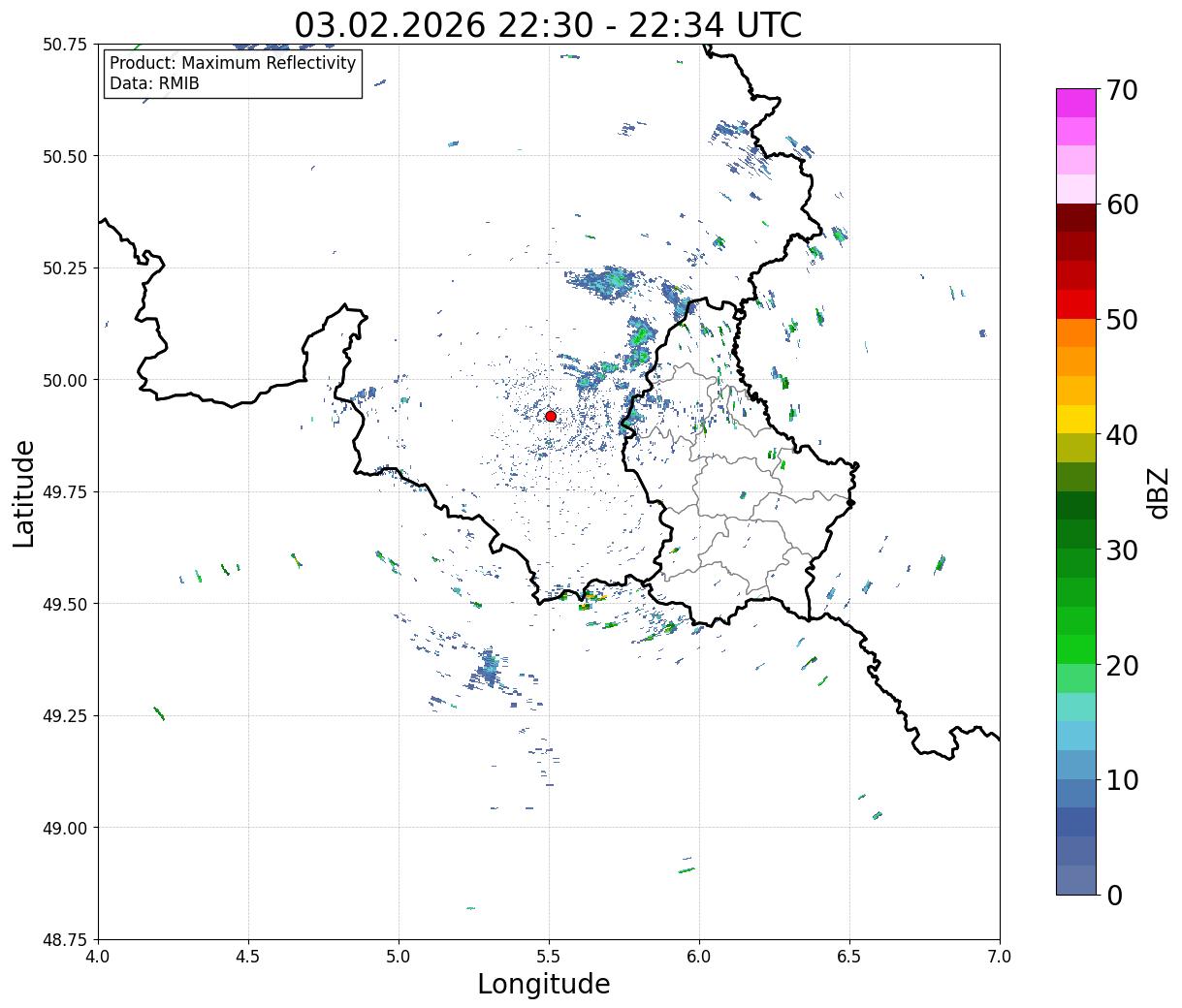Click the latitude tick label 50.00
This screenshot has width=1182, height=1008.
(x=65, y=380)
